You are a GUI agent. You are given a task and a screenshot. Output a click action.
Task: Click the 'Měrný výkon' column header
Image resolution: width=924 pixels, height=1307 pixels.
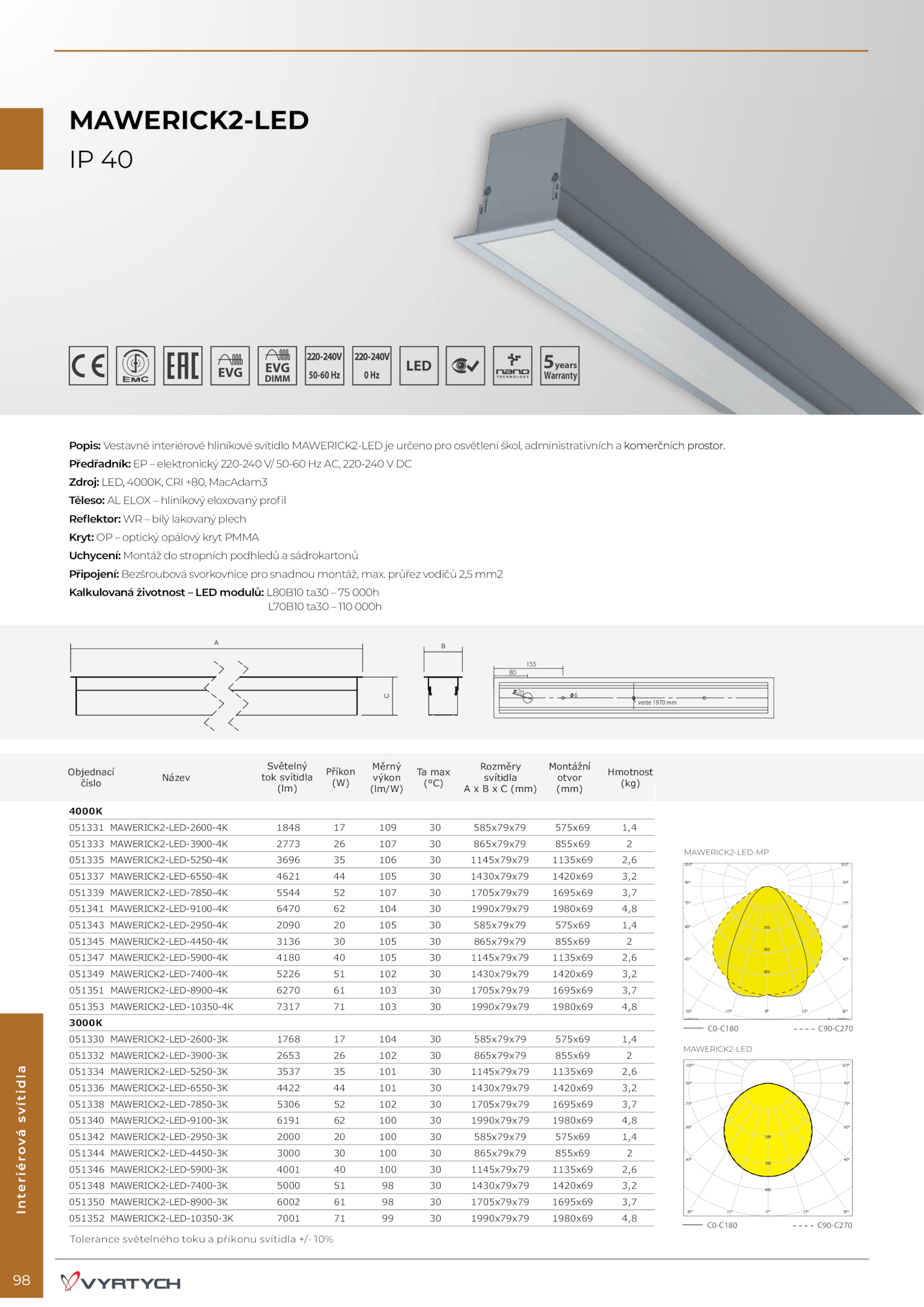[x=386, y=777]
